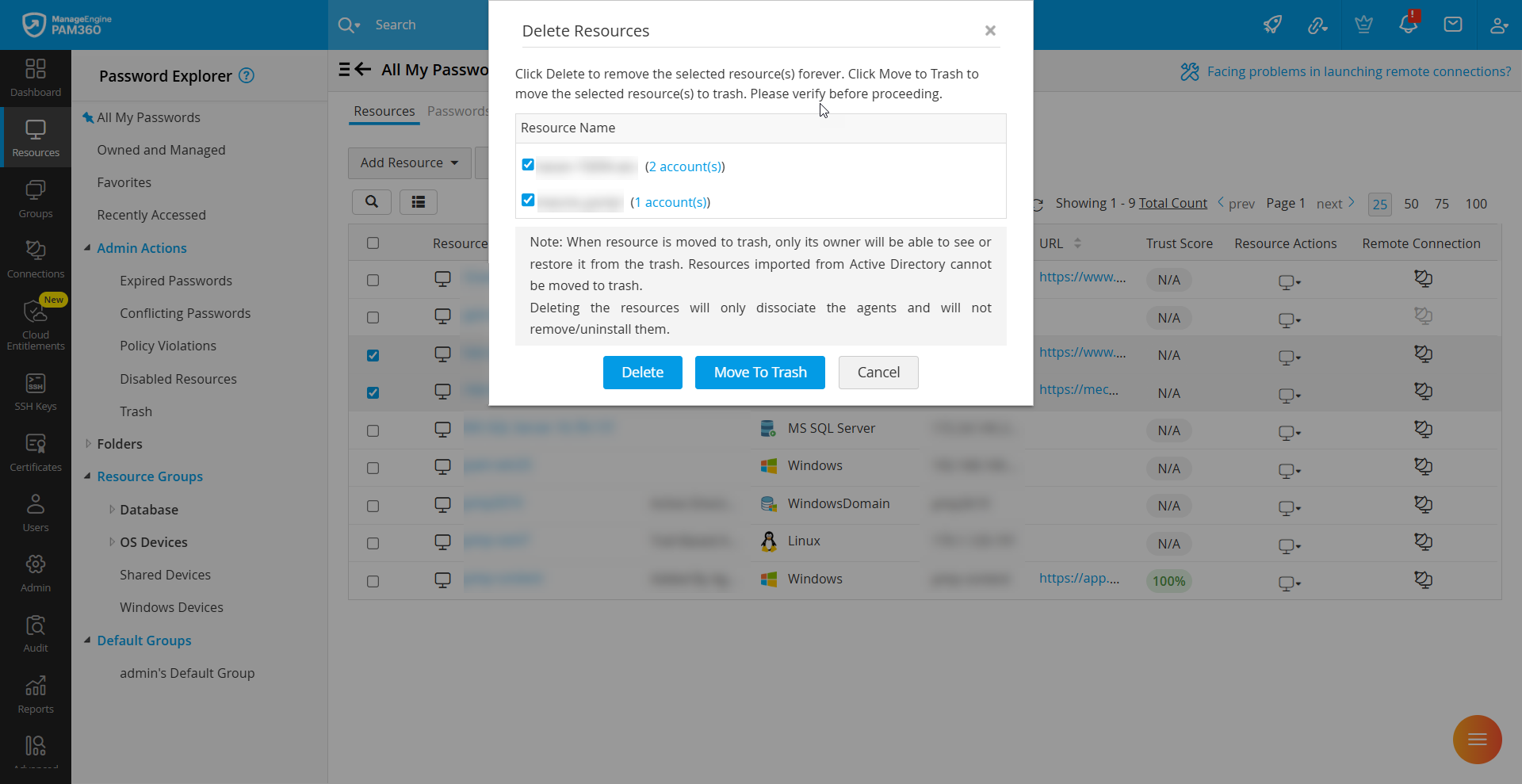Open Certificates in the sidebar

36,453
